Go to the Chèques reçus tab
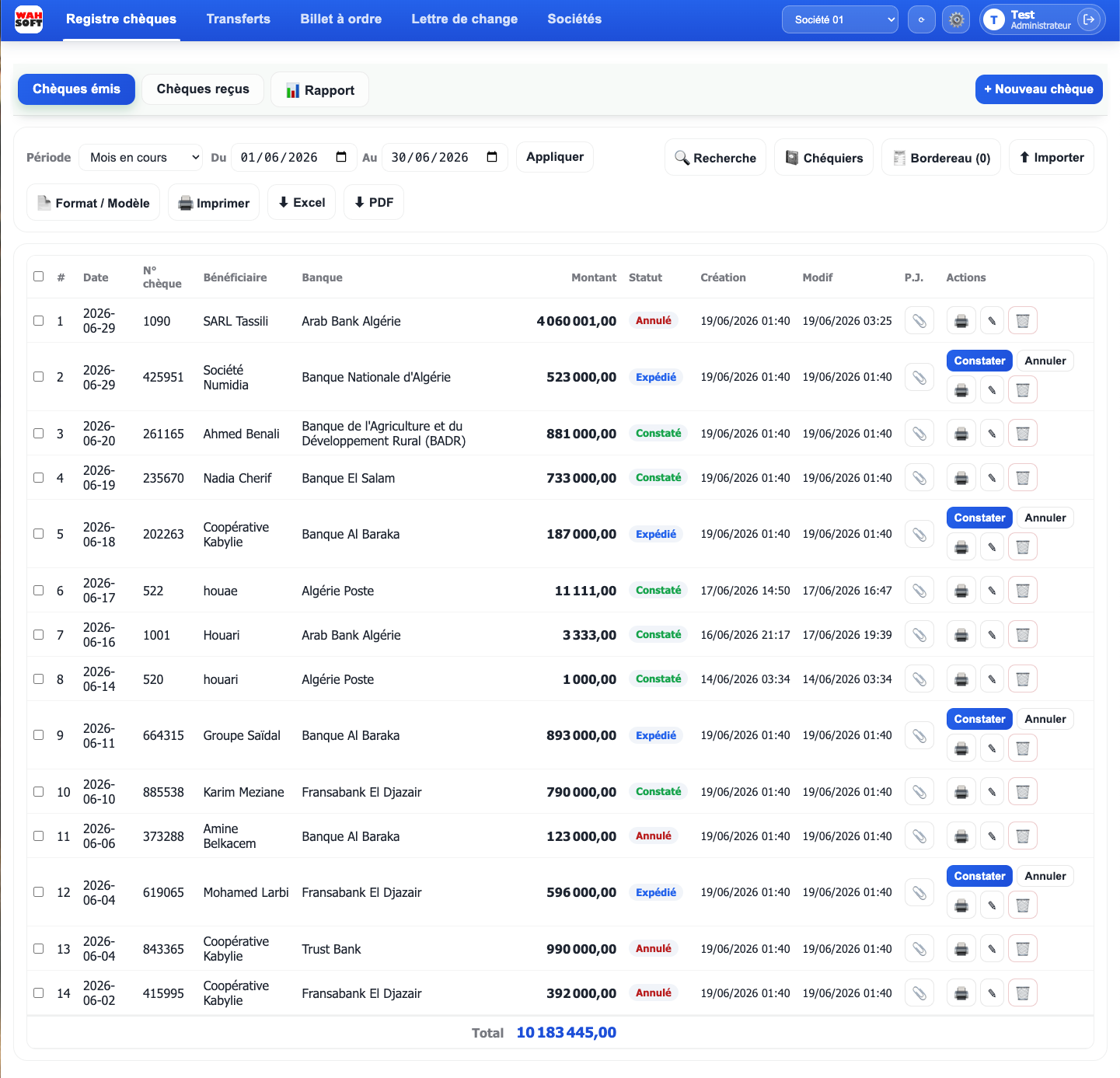 point(203,89)
